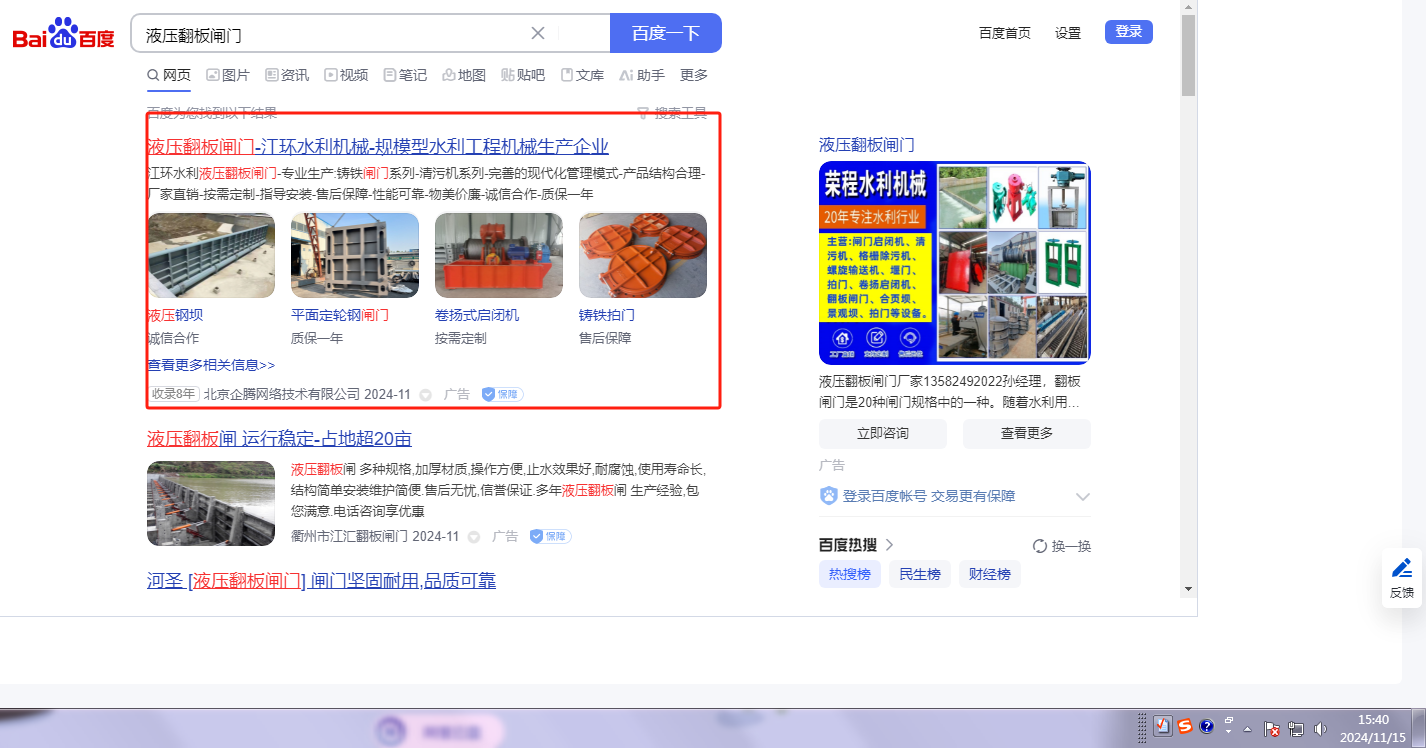1426x748 pixels.
Task: Expand the arrow beside 衢州市江汇翻板闸门
Action: pyautogui.click(x=474, y=537)
